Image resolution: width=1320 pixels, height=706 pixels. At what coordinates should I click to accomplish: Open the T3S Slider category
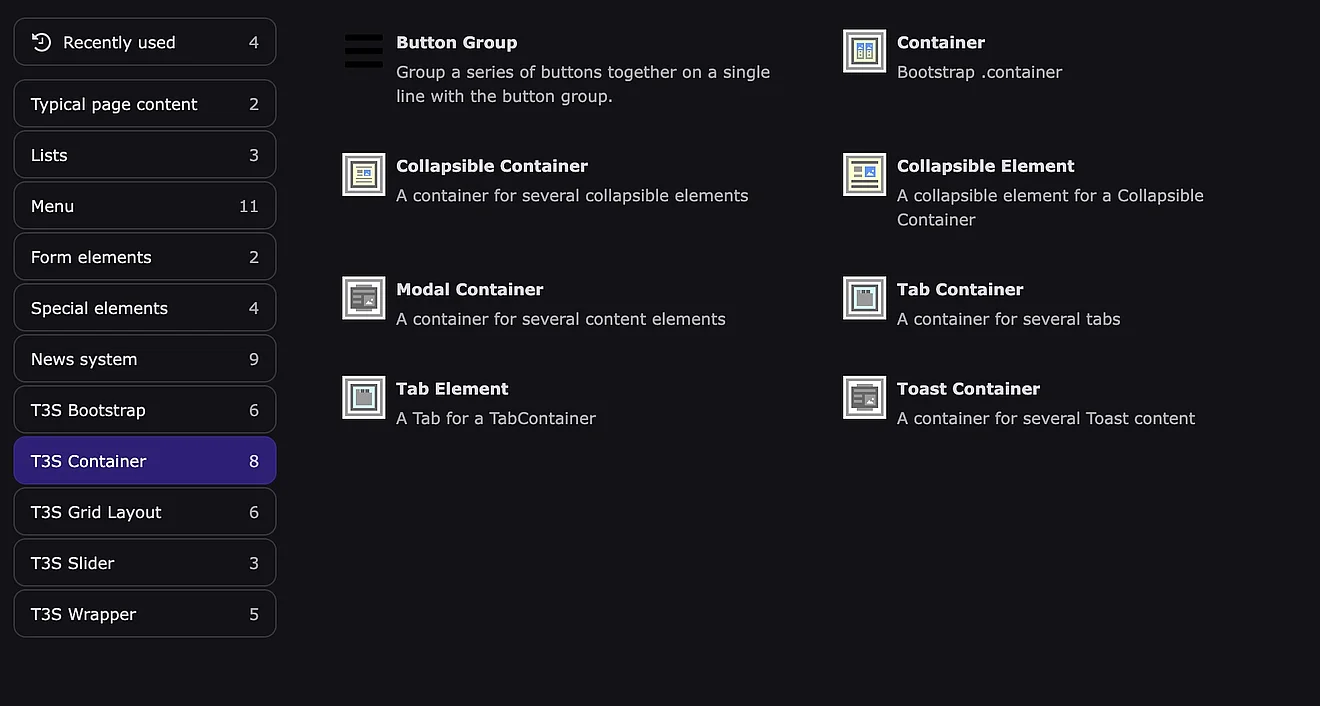(x=145, y=563)
